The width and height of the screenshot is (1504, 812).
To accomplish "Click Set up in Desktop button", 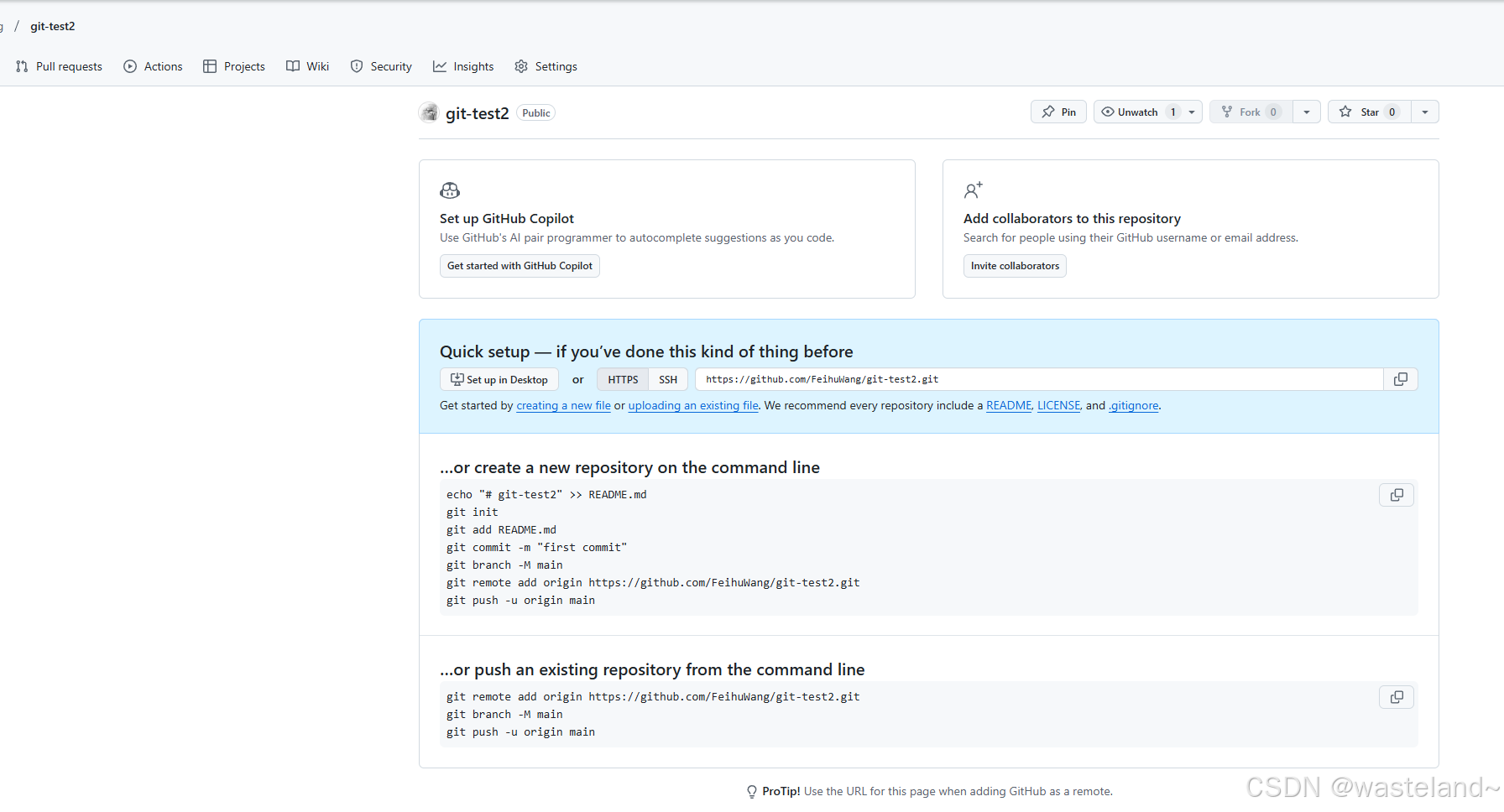I will (x=499, y=379).
